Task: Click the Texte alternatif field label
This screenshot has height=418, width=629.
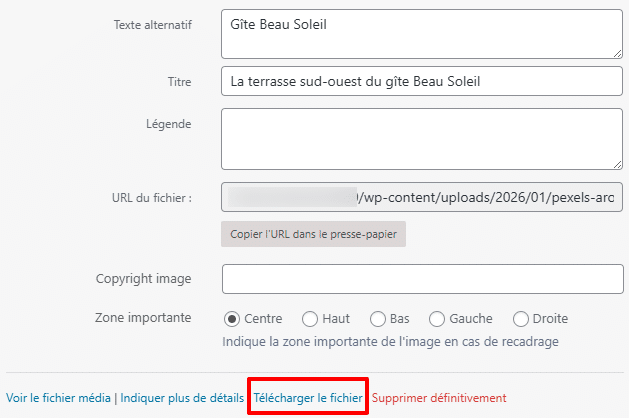Action: [x=153, y=24]
